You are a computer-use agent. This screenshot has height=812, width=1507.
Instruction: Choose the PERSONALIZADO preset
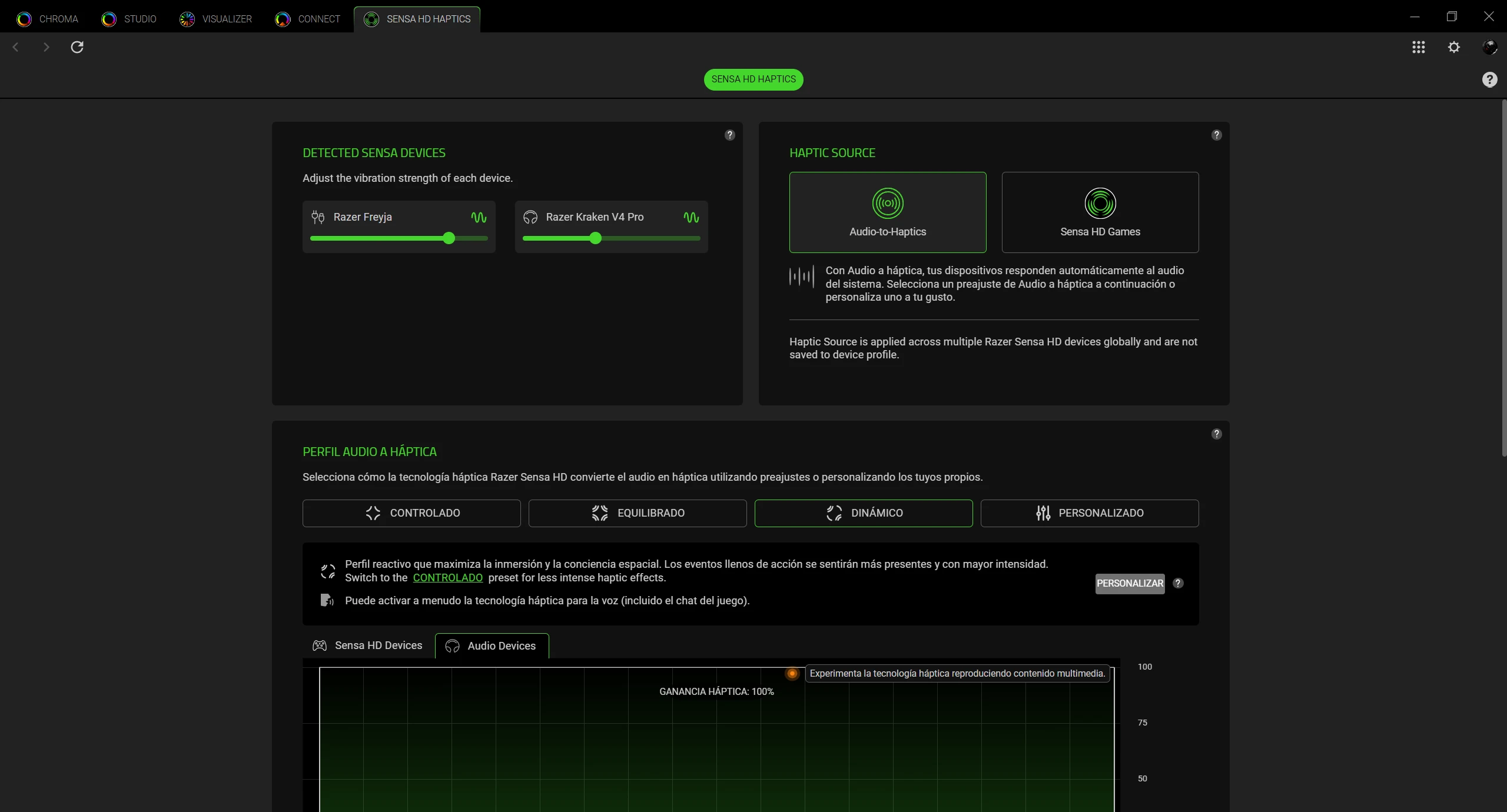point(1090,513)
